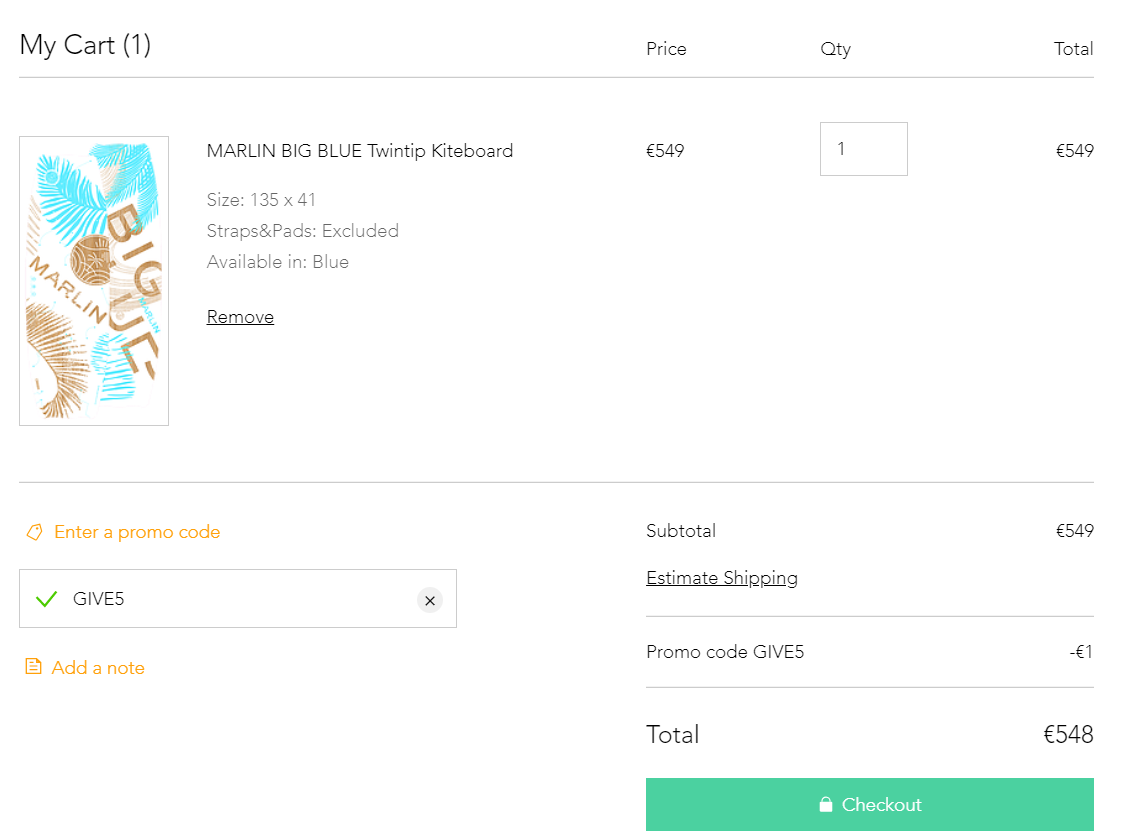Remove the kiteboard from the cart

240,317
